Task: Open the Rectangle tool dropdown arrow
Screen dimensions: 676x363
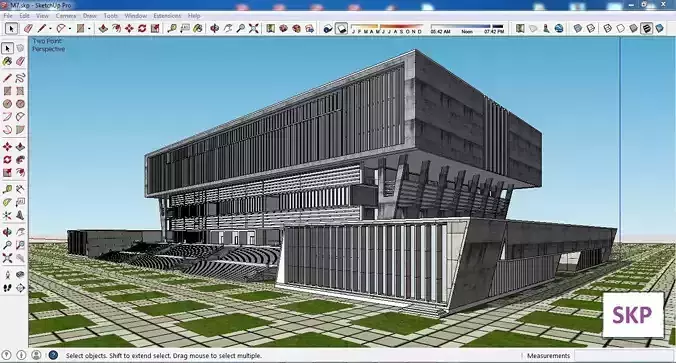Action: (89, 29)
